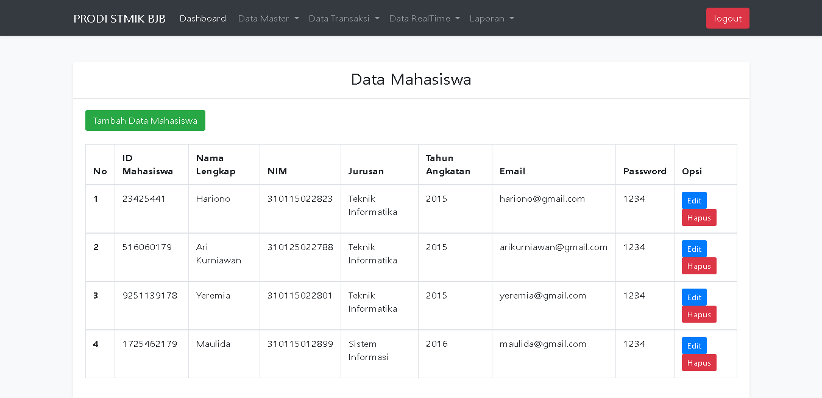Edit the Hariono student record
The image size is (822, 398).
tap(694, 200)
